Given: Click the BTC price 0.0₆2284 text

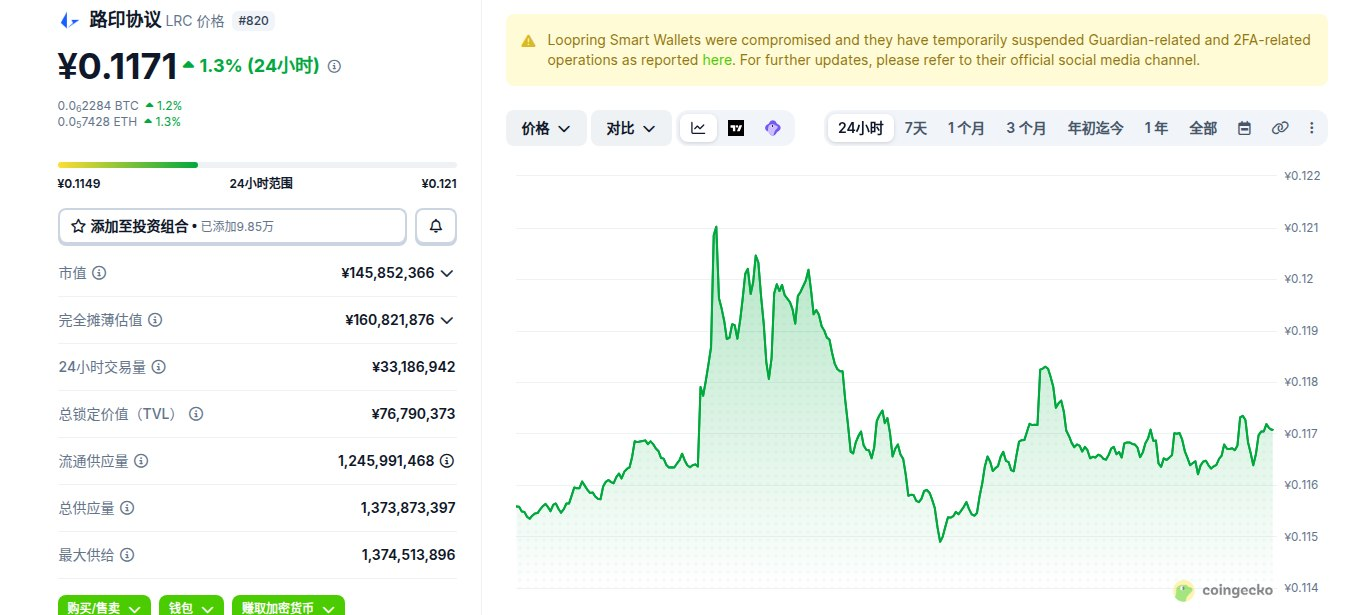Looking at the screenshot, I should coord(98,105).
